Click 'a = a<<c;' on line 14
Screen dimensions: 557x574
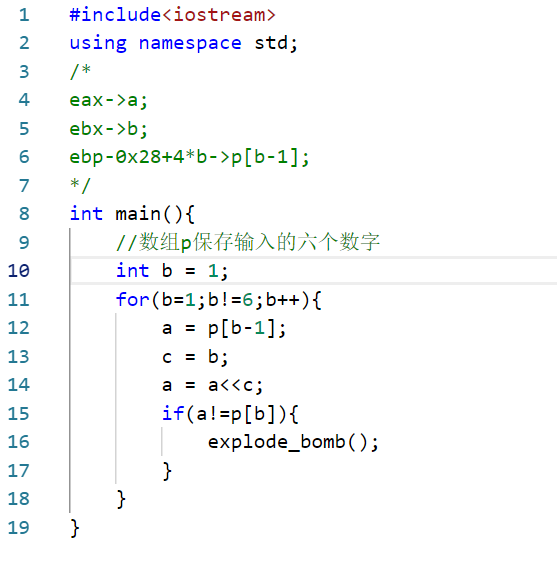[213, 385]
